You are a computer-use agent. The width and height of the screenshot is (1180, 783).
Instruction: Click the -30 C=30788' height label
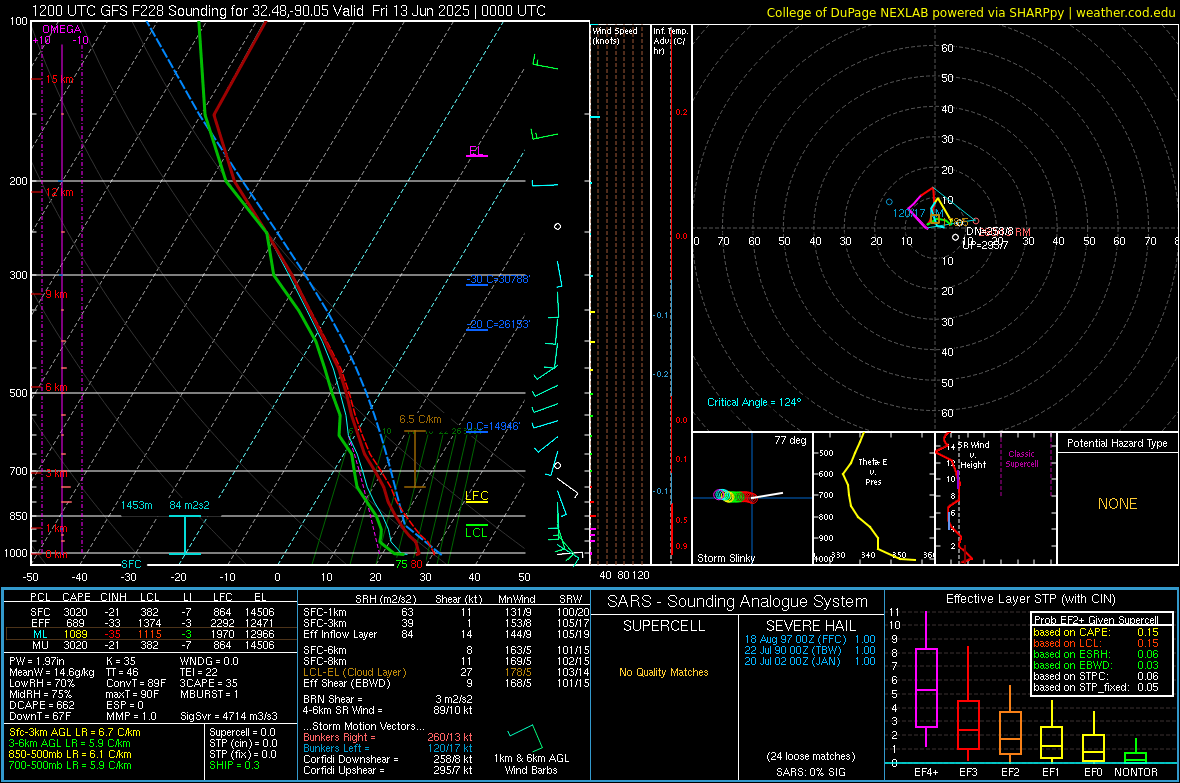tap(498, 279)
